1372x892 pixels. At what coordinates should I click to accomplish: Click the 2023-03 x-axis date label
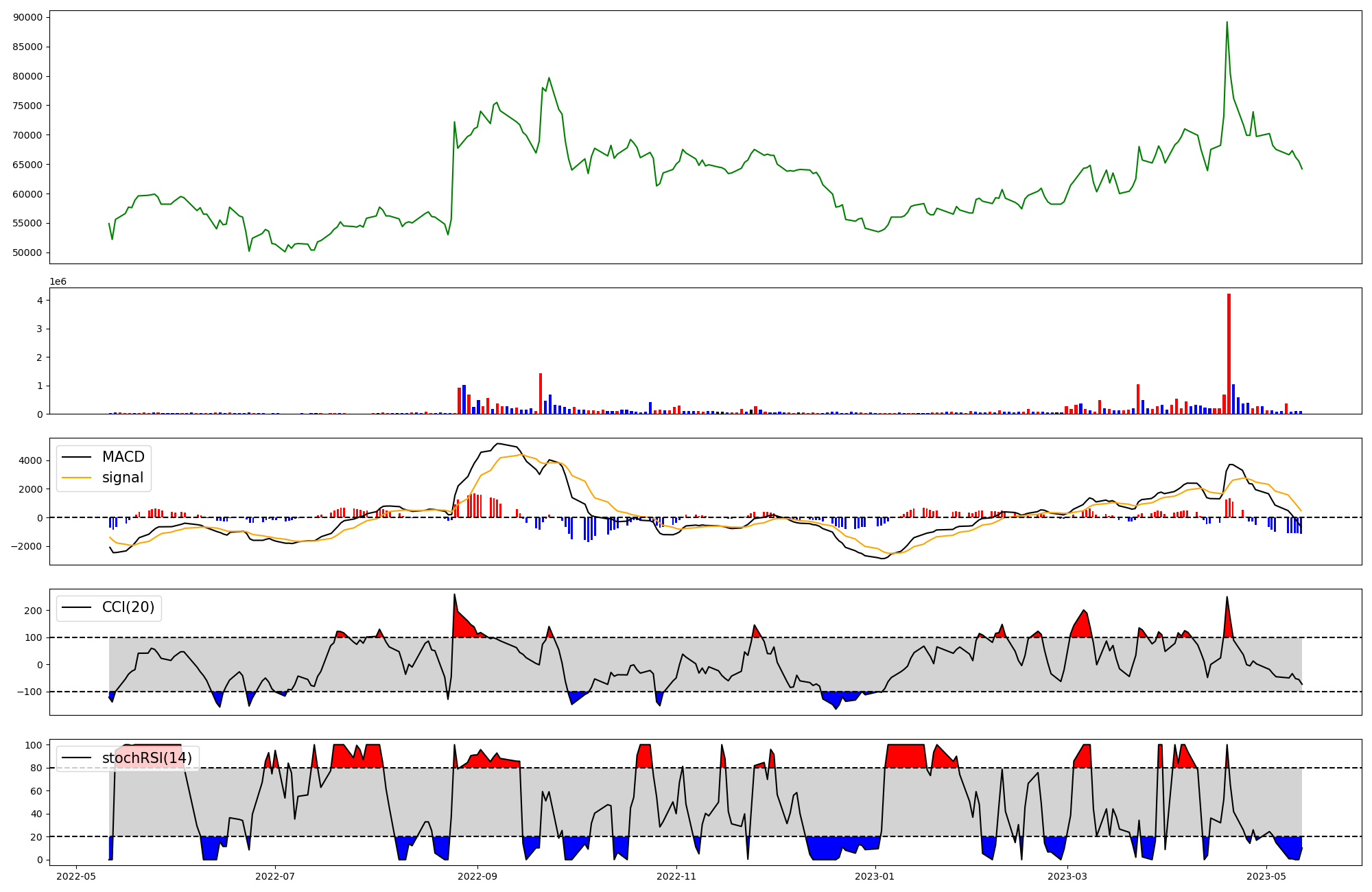click(1068, 876)
